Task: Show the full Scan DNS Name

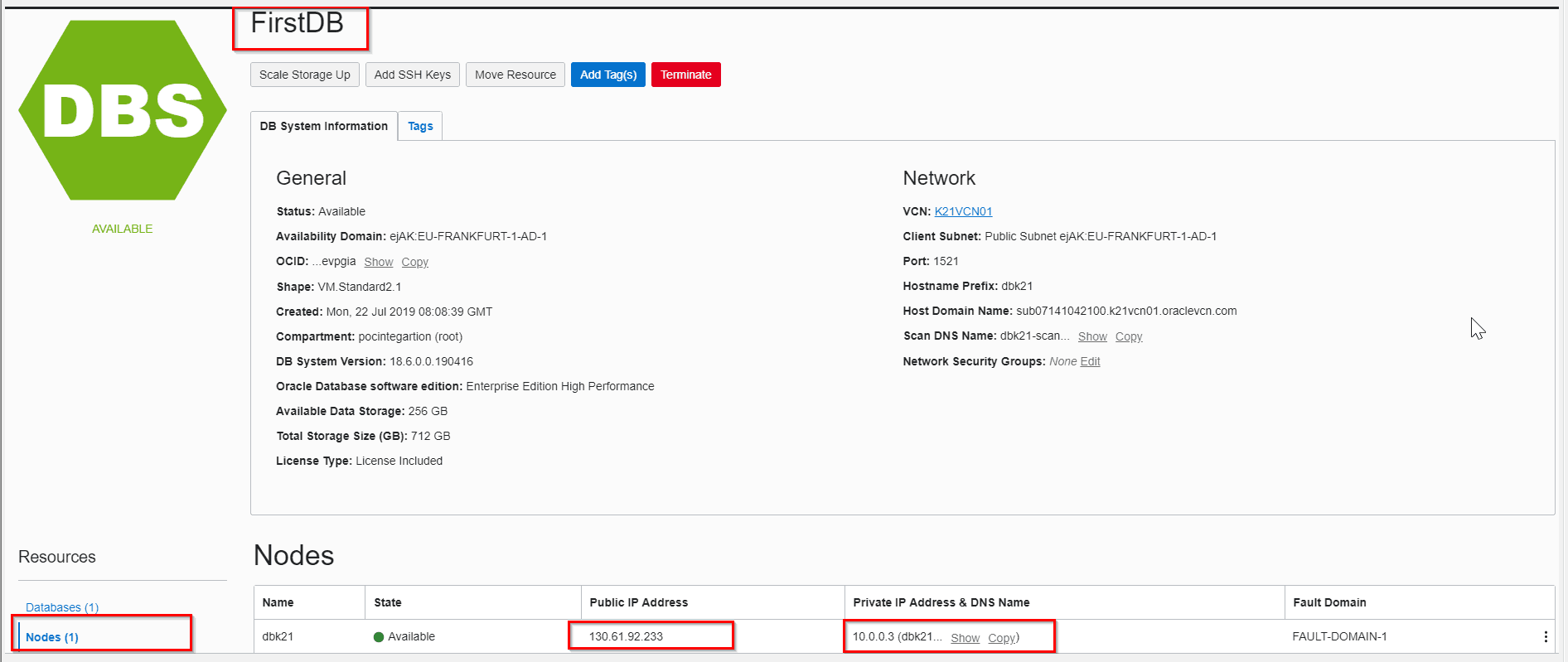Action: click(x=1092, y=336)
